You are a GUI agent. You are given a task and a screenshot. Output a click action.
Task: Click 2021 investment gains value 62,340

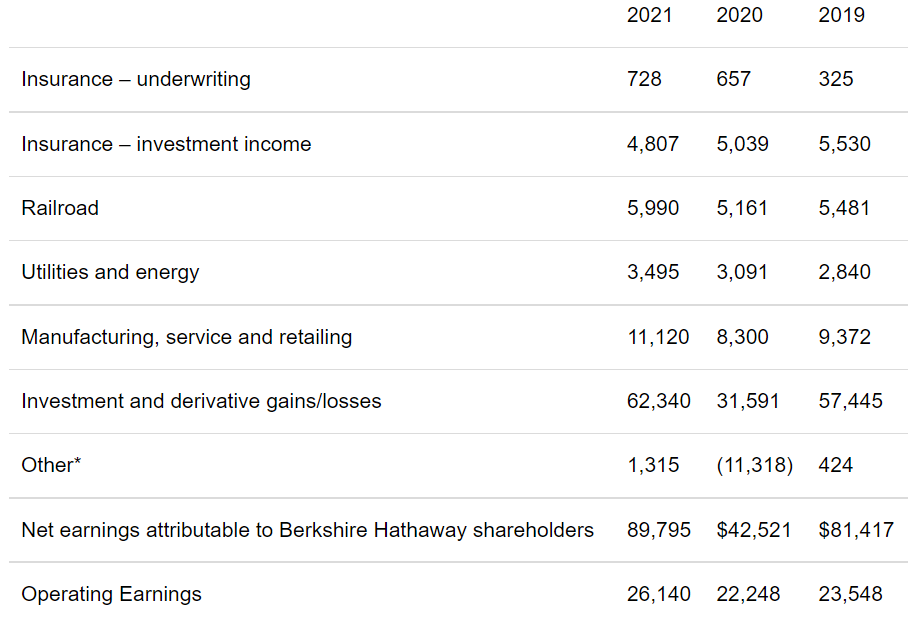[x=659, y=401]
